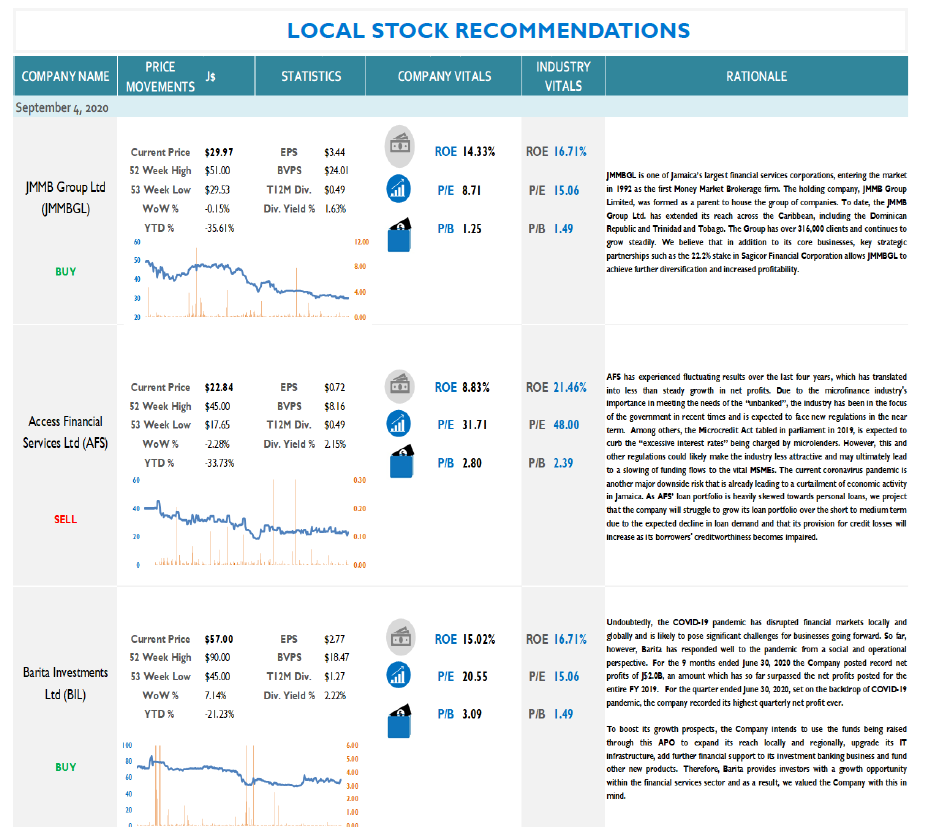
Task: Click the September 4, 2020 date row
Action: [460, 107]
